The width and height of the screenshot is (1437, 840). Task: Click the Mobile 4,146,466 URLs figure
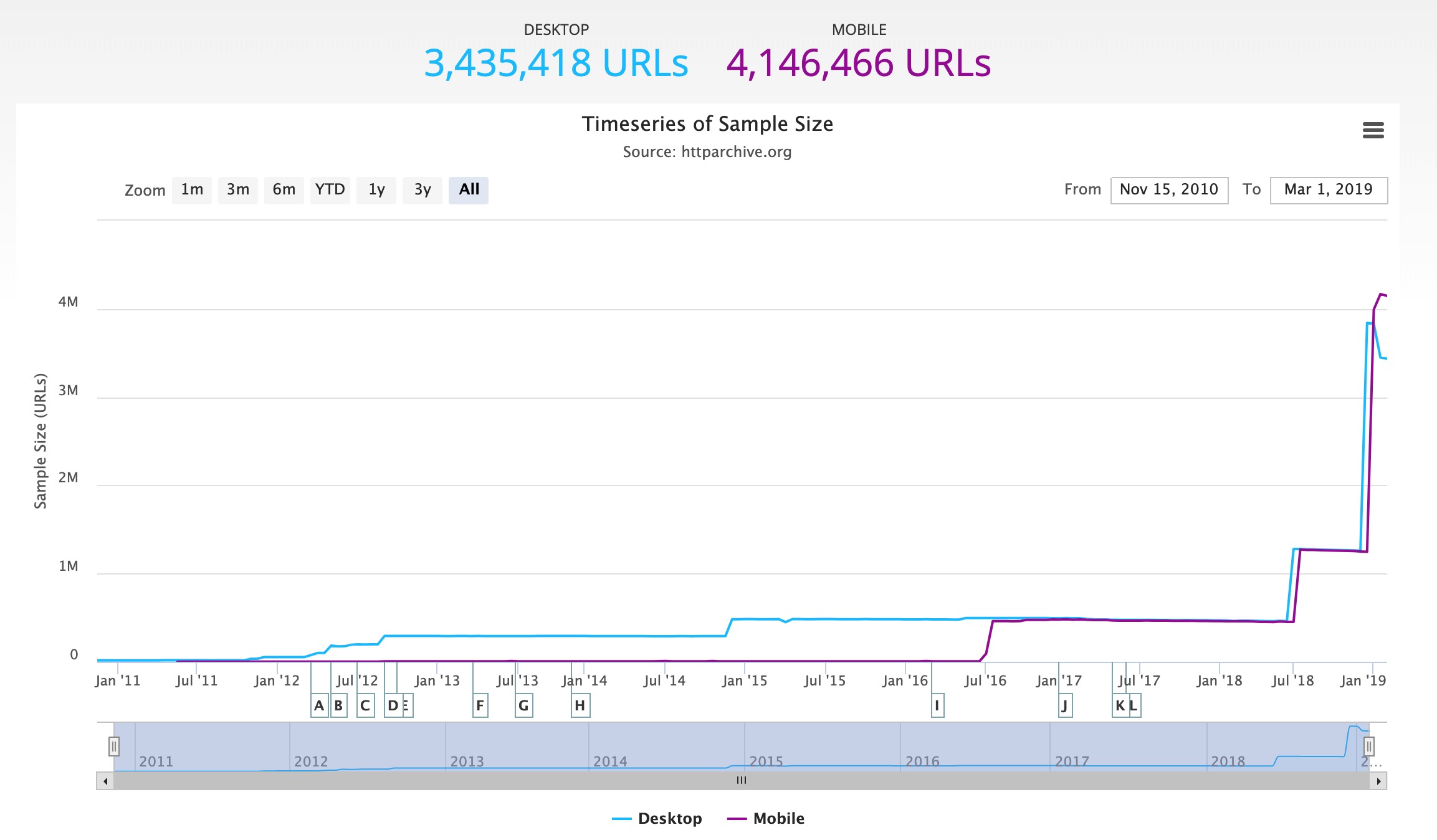tap(859, 63)
